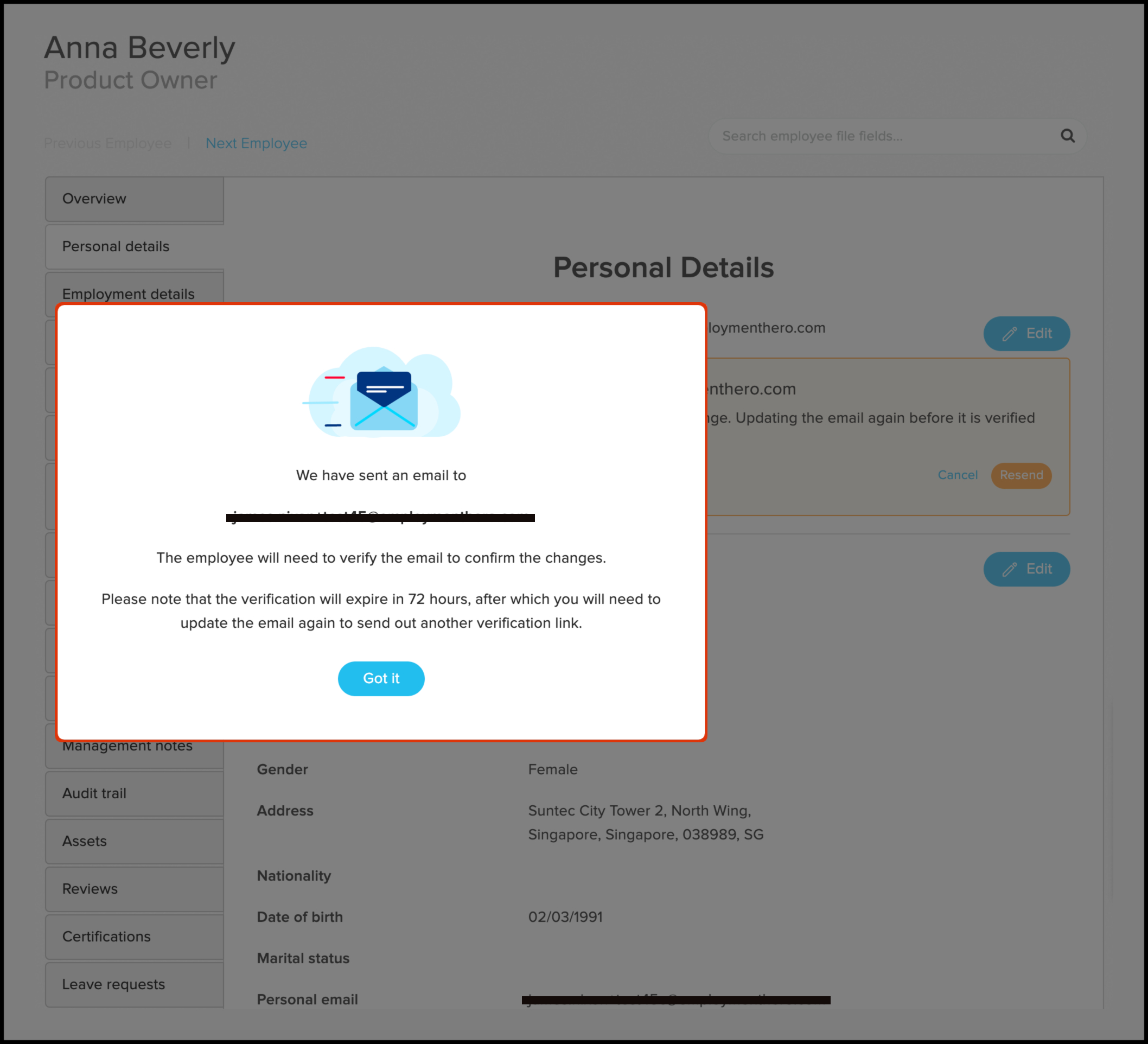Click the pencil icon on lower Edit button
1148x1044 pixels.
pos(1010,569)
